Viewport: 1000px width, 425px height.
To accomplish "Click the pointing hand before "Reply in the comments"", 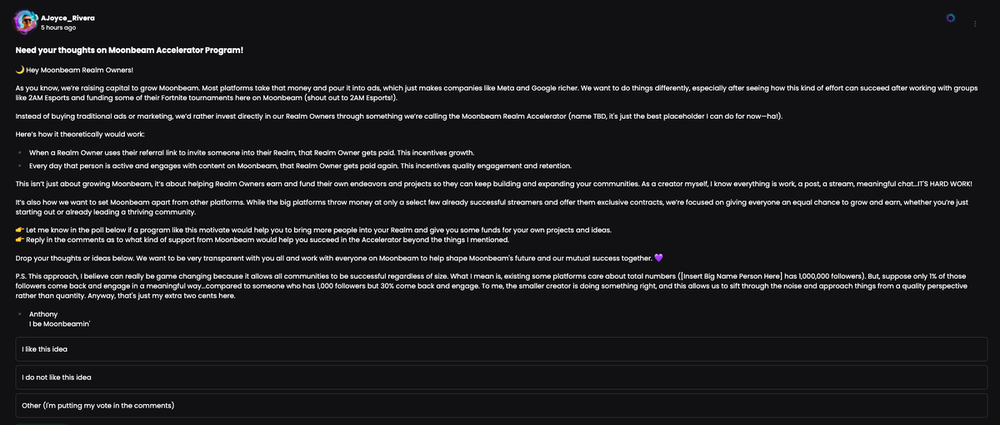I will point(20,240).
